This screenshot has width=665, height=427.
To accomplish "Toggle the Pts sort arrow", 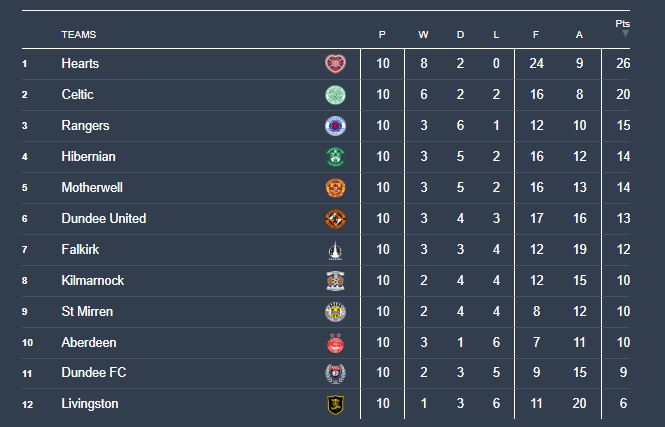I will click(625, 34).
